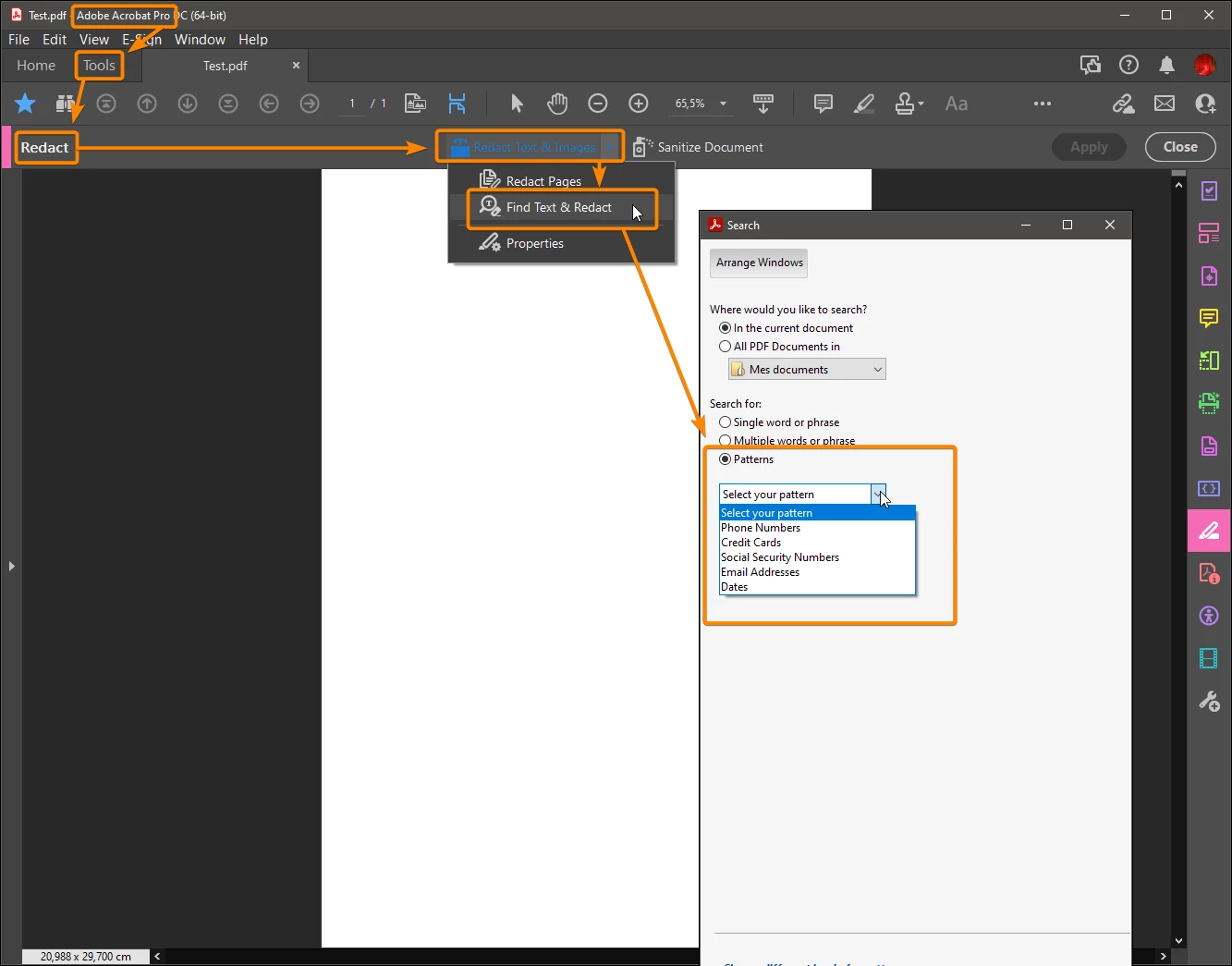
Task: Open the notifications bell icon
Action: point(1166,65)
